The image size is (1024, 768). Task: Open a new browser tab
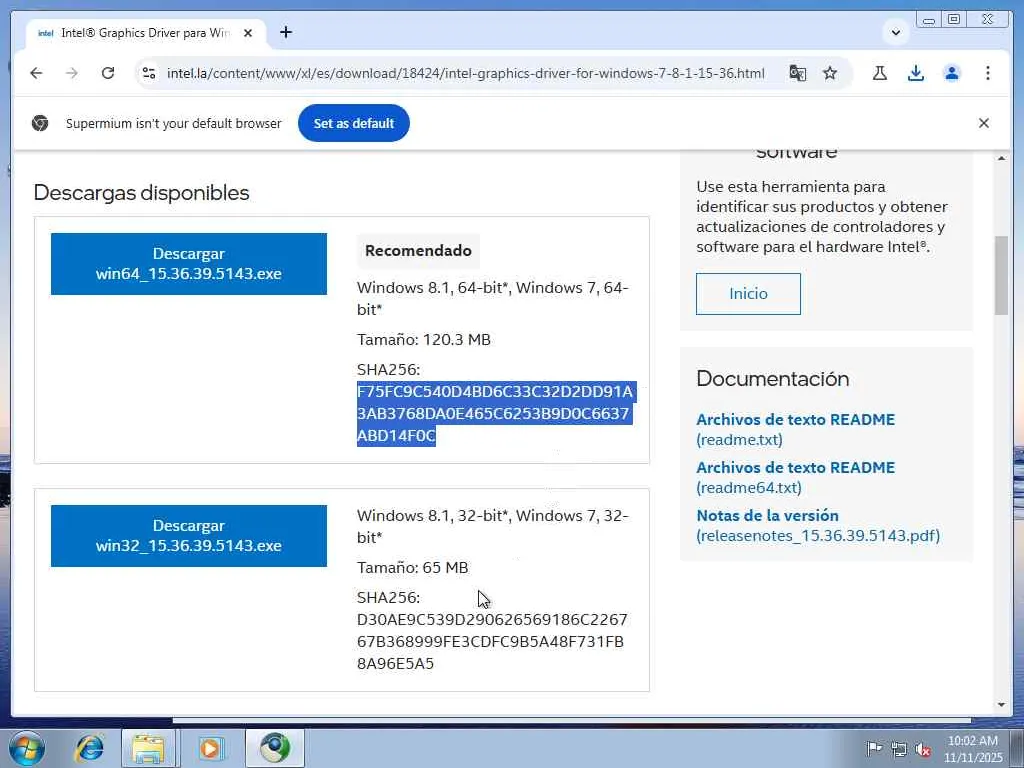pyautogui.click(x=286, y=32)
